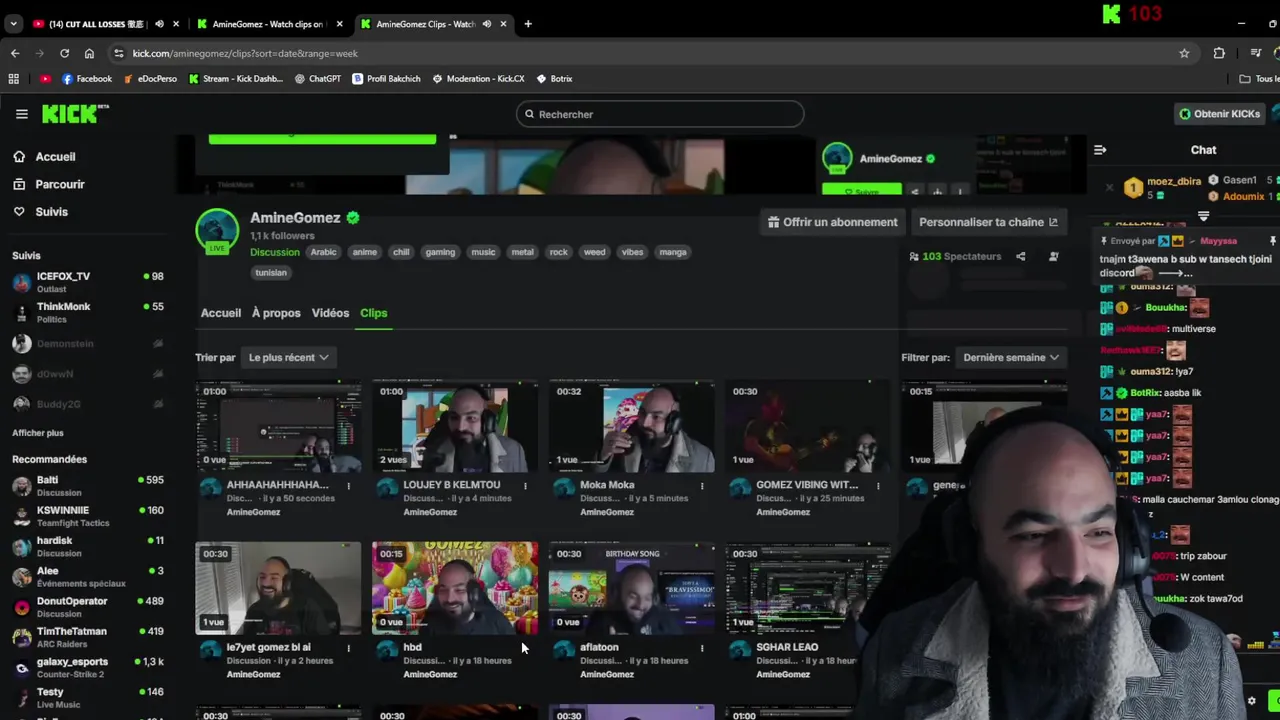Collapse the chat panel icon
This screenshot has height=720, width=1280.
pyautogui.click(x=1100, y=150)
